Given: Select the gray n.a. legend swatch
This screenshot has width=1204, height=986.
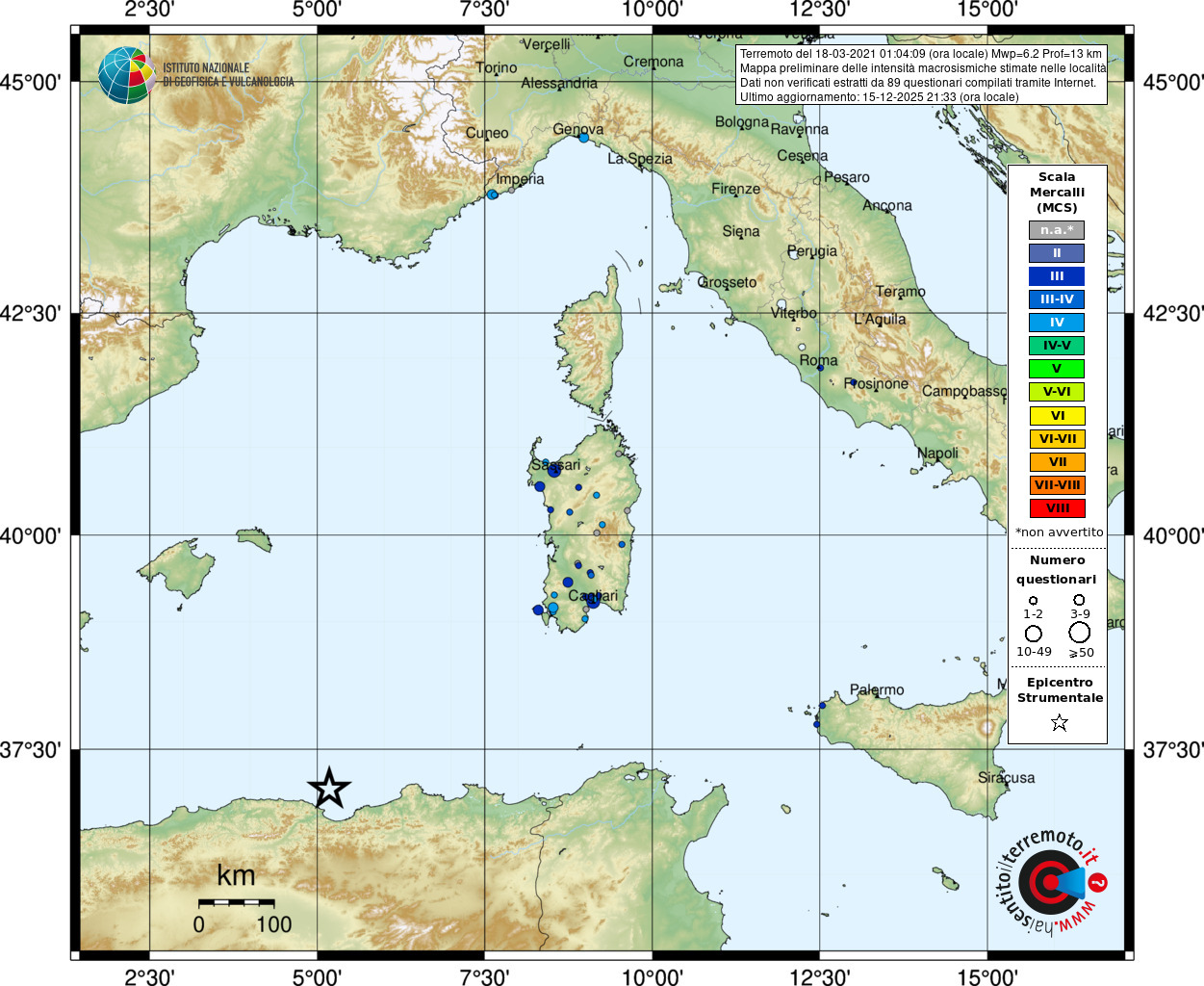Looking at the screenshot, I should pos(1057,230).
